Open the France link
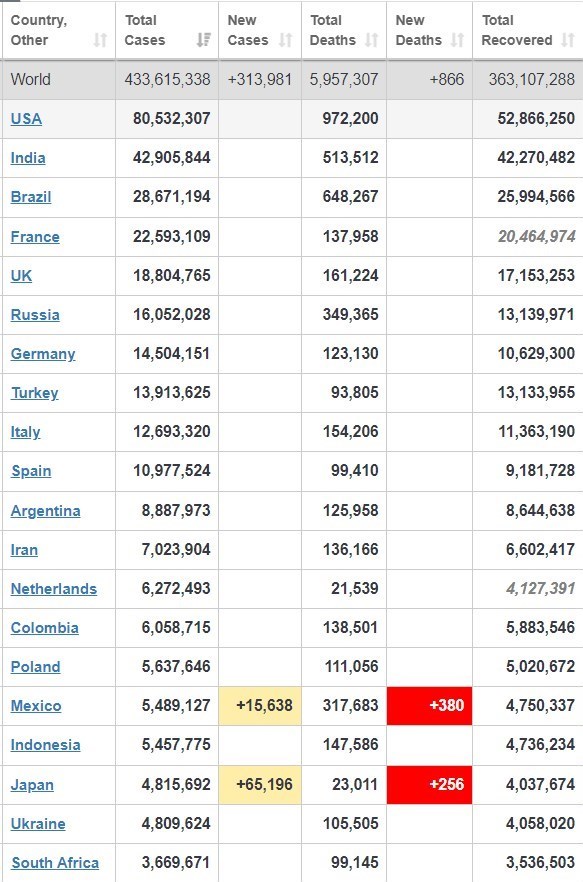This screenshot has height=882, width=583. [35, 237]
